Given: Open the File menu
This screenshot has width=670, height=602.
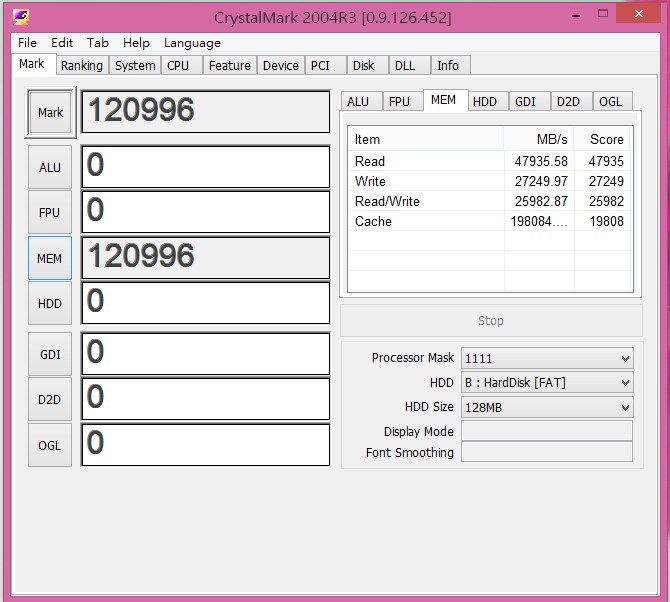Looking at the screenshot, I should [x=27, y=43].
